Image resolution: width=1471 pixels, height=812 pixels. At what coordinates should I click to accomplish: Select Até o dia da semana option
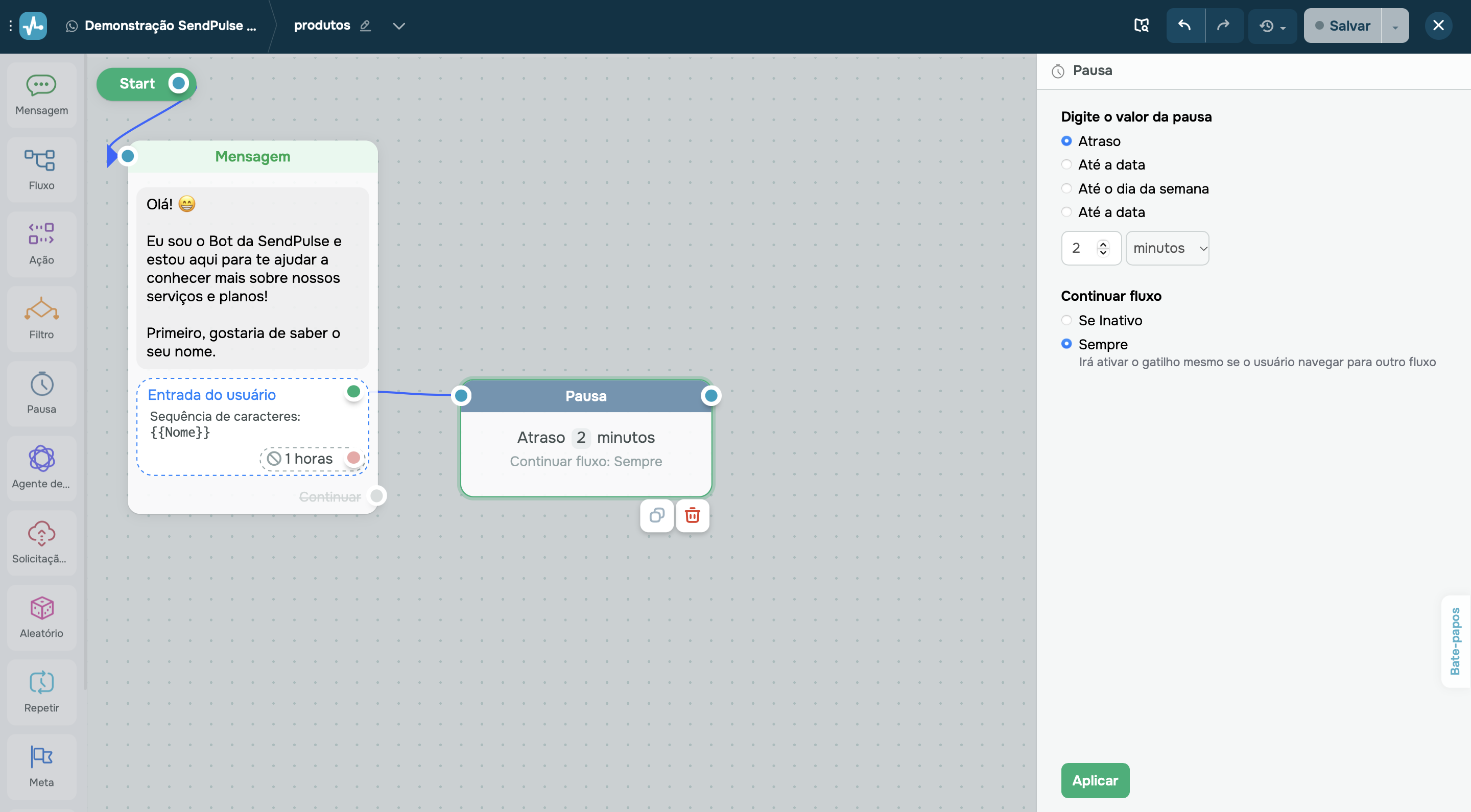(1066, 188)
